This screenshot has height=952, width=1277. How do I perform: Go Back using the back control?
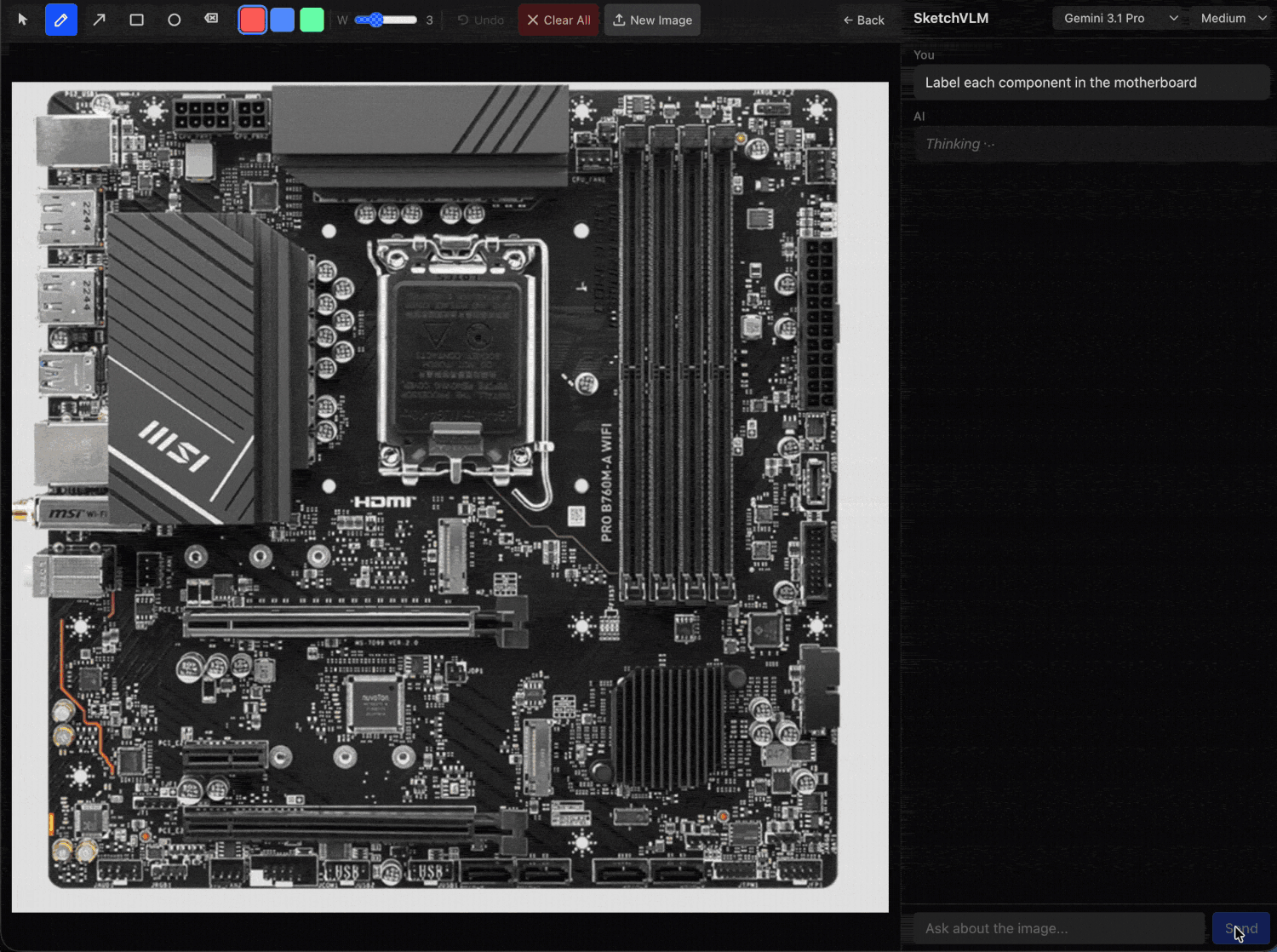point(864,19)
